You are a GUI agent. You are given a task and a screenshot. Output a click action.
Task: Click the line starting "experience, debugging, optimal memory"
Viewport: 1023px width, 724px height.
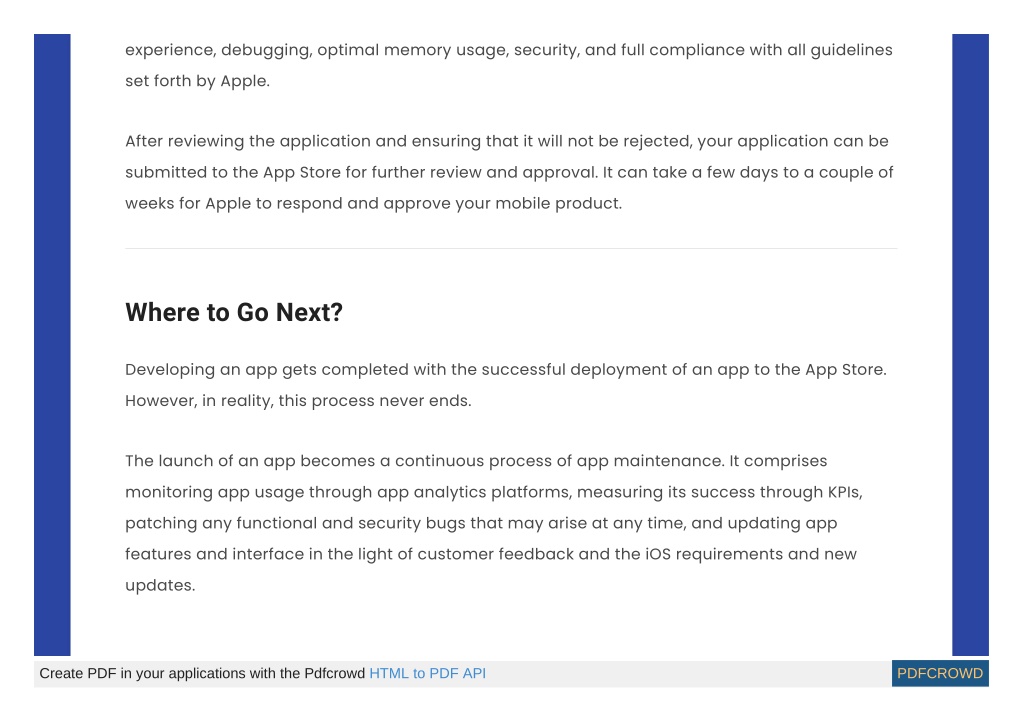click(509, 50)
